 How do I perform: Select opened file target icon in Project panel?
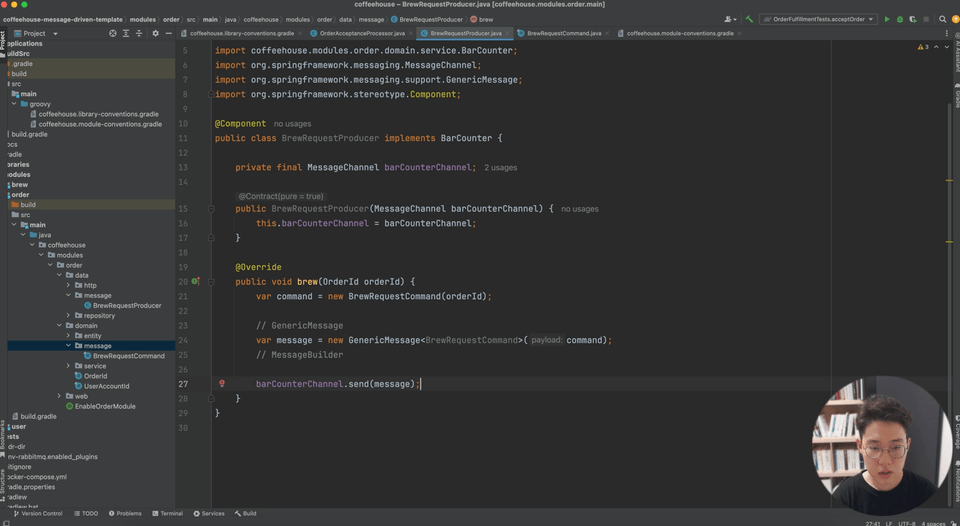tap(113, 34)
